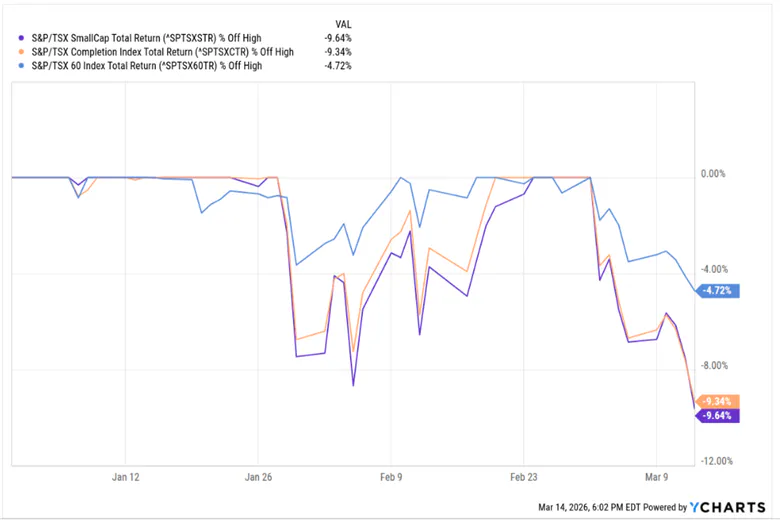Viewport: 780px width, 520px height.
Task: Click the Jan 26 x-axis label
Action: 259,478
